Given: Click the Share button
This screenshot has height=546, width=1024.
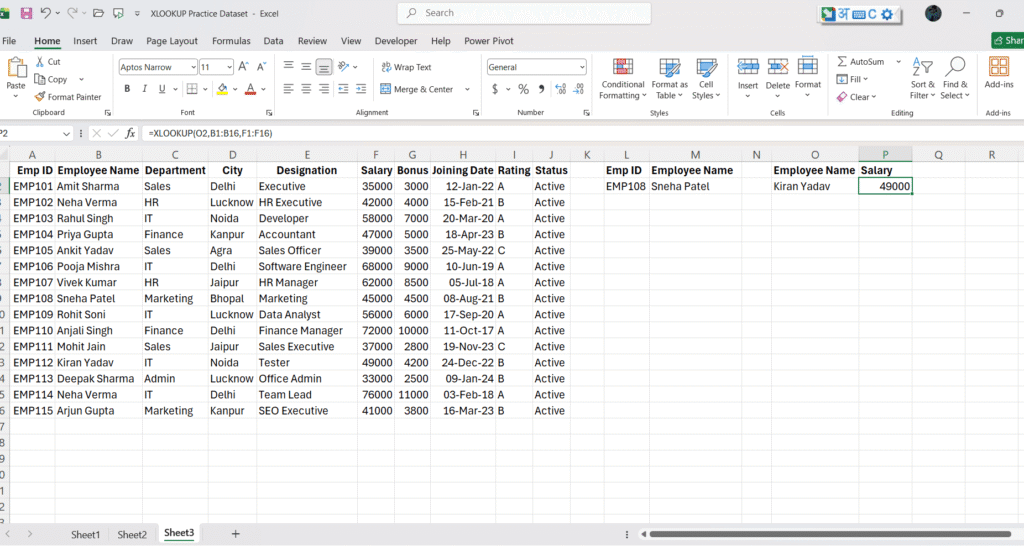Looking at the screenshot, I should pyautogui.click(x=1008, y=40).
